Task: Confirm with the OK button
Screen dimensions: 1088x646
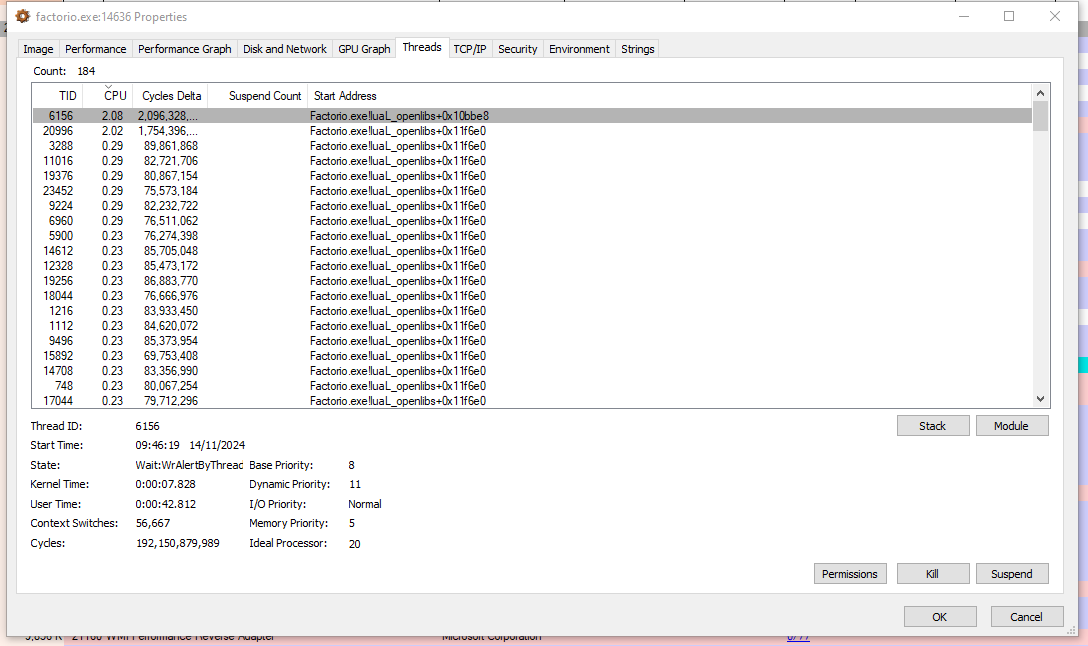Action: (940, 617)
